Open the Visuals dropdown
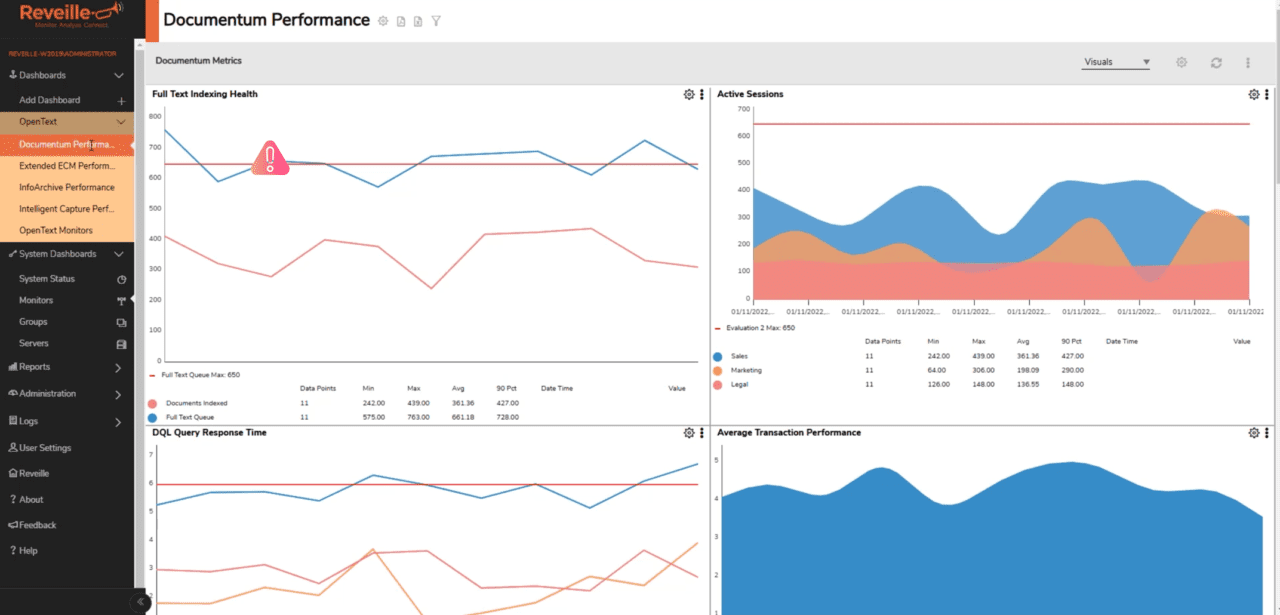The height and width of the screenshot is (615, 1280). [x=1115, y=61]
